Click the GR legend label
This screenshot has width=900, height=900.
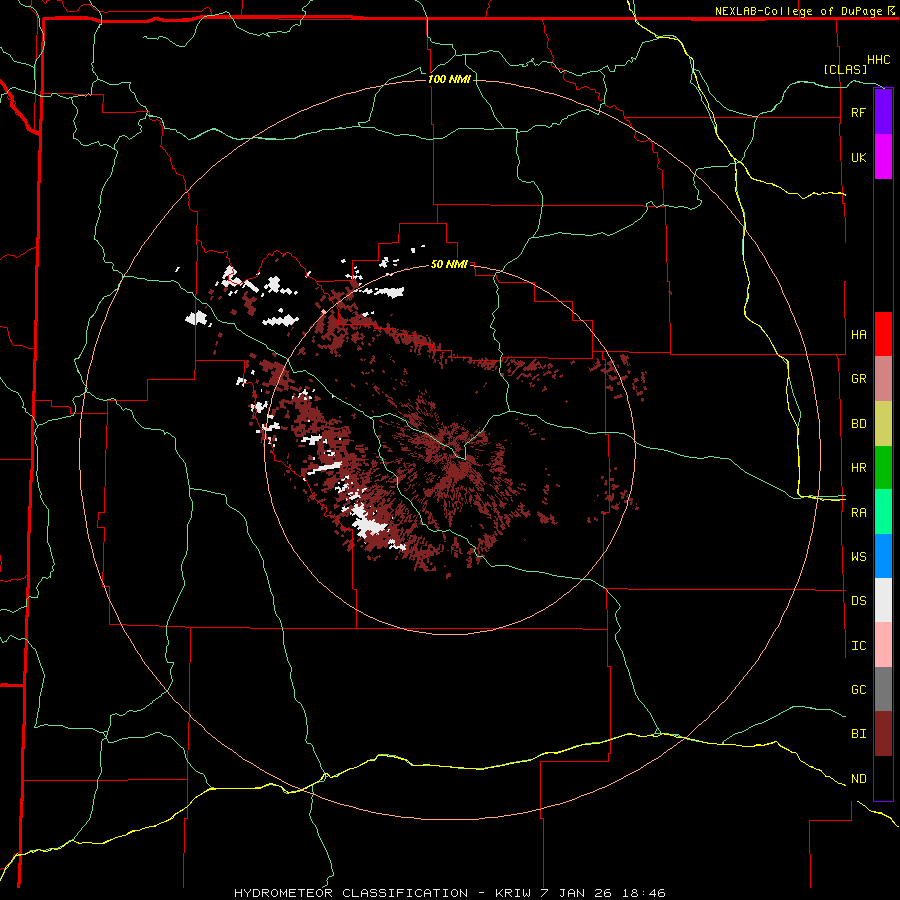pyautogui.click(x=858, y=379)
